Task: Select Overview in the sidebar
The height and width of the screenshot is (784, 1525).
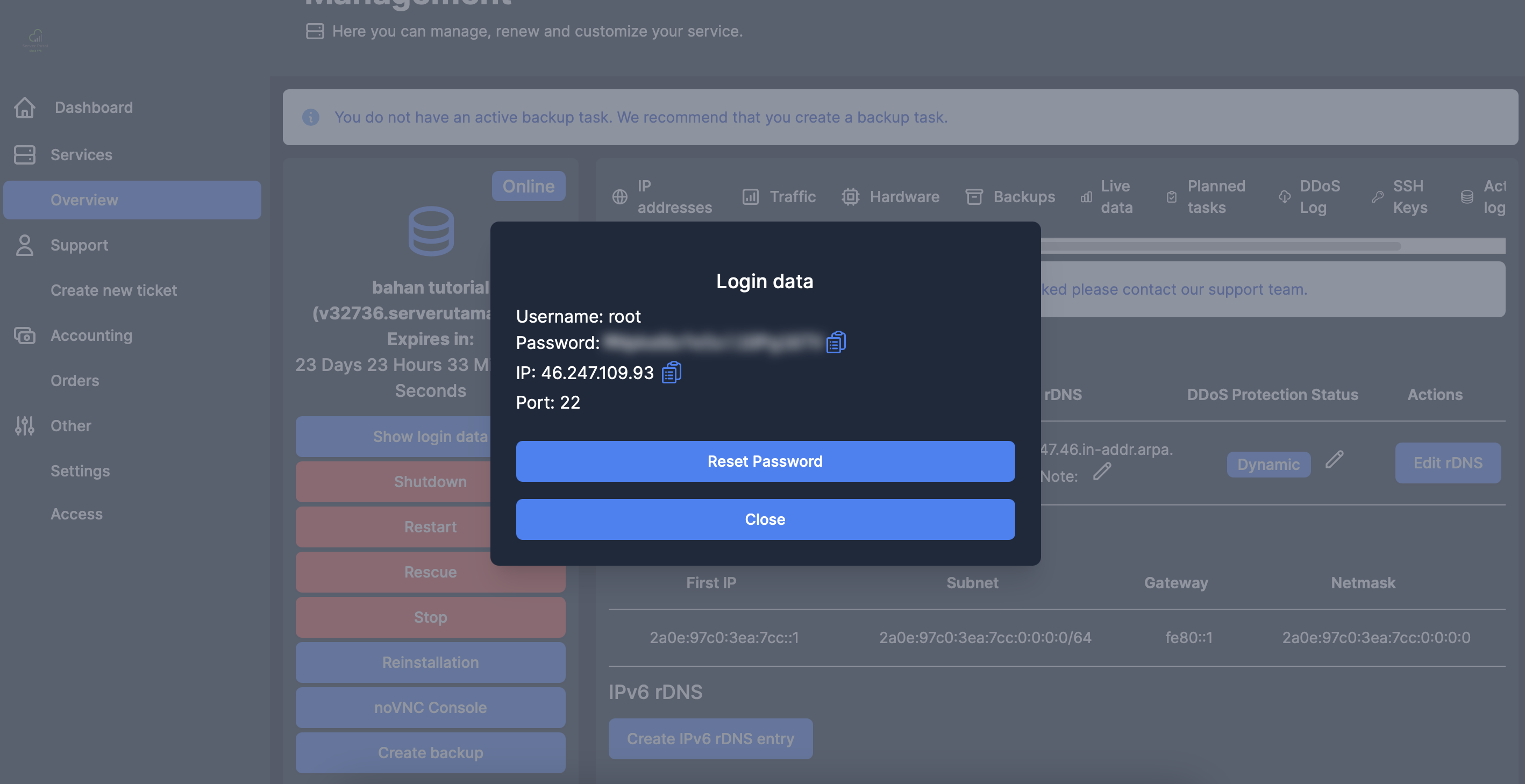Action: 132,200
